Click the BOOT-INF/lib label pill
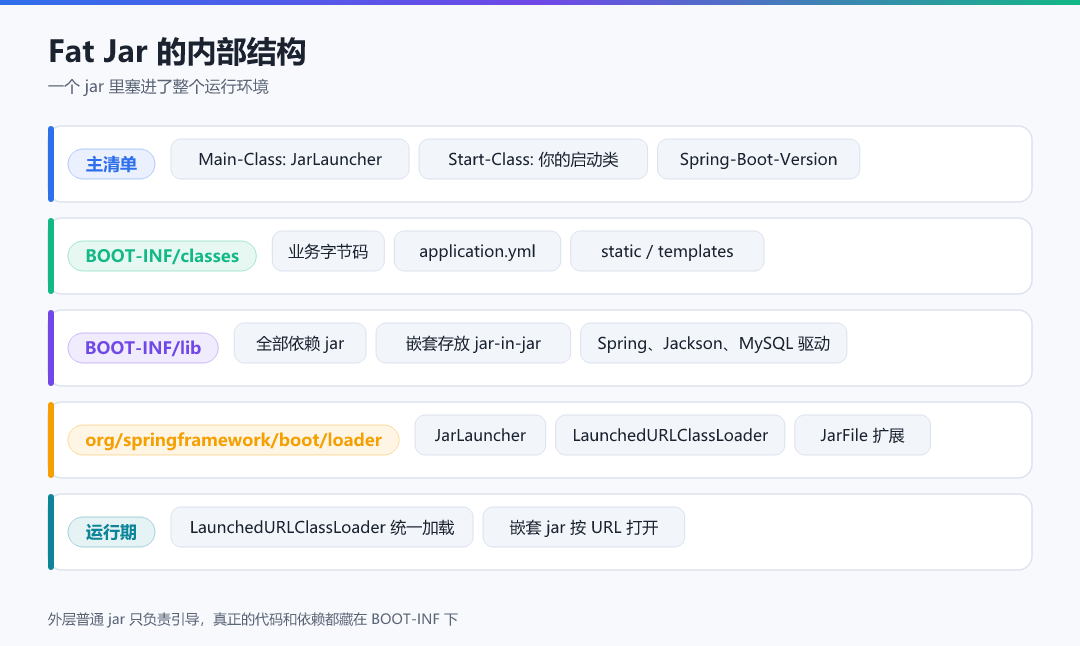The height and width of the screenshot is (646, 1080). 143,348
